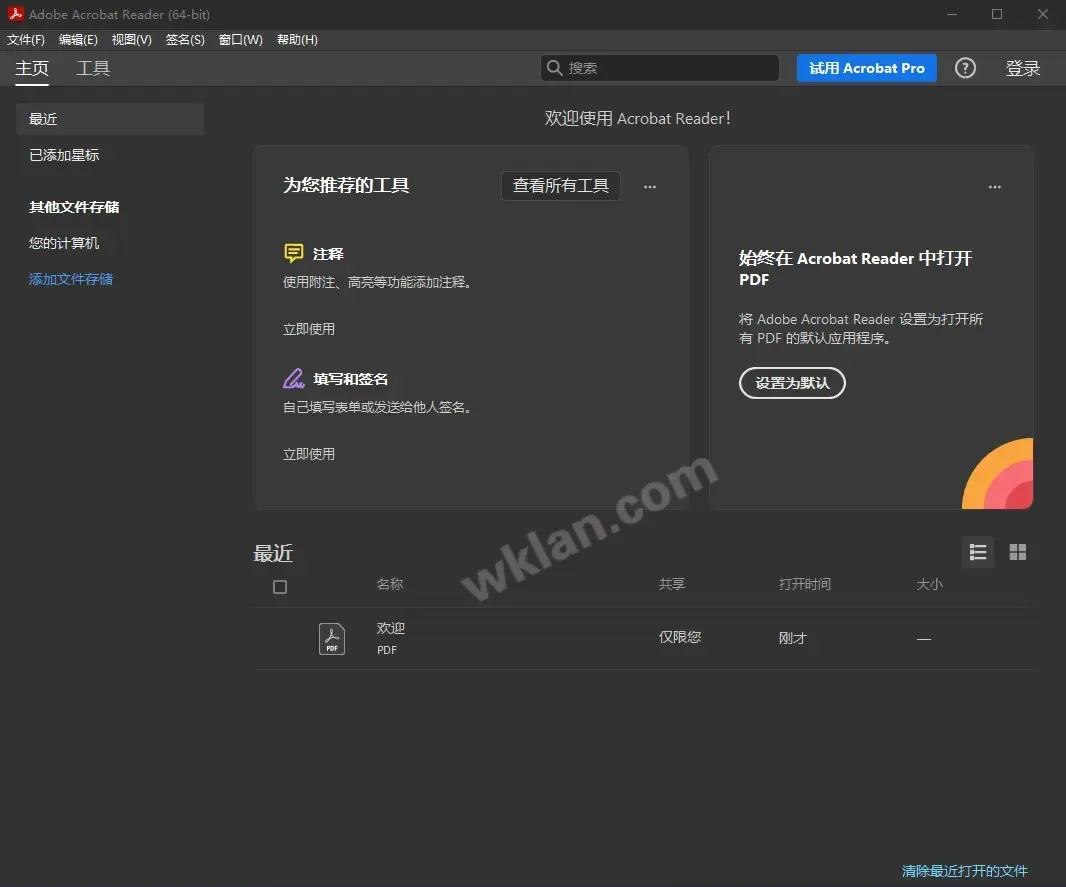Click the 试用 Acrobat Pro button
The image size is (1066, 887).
tap(867, 68)
